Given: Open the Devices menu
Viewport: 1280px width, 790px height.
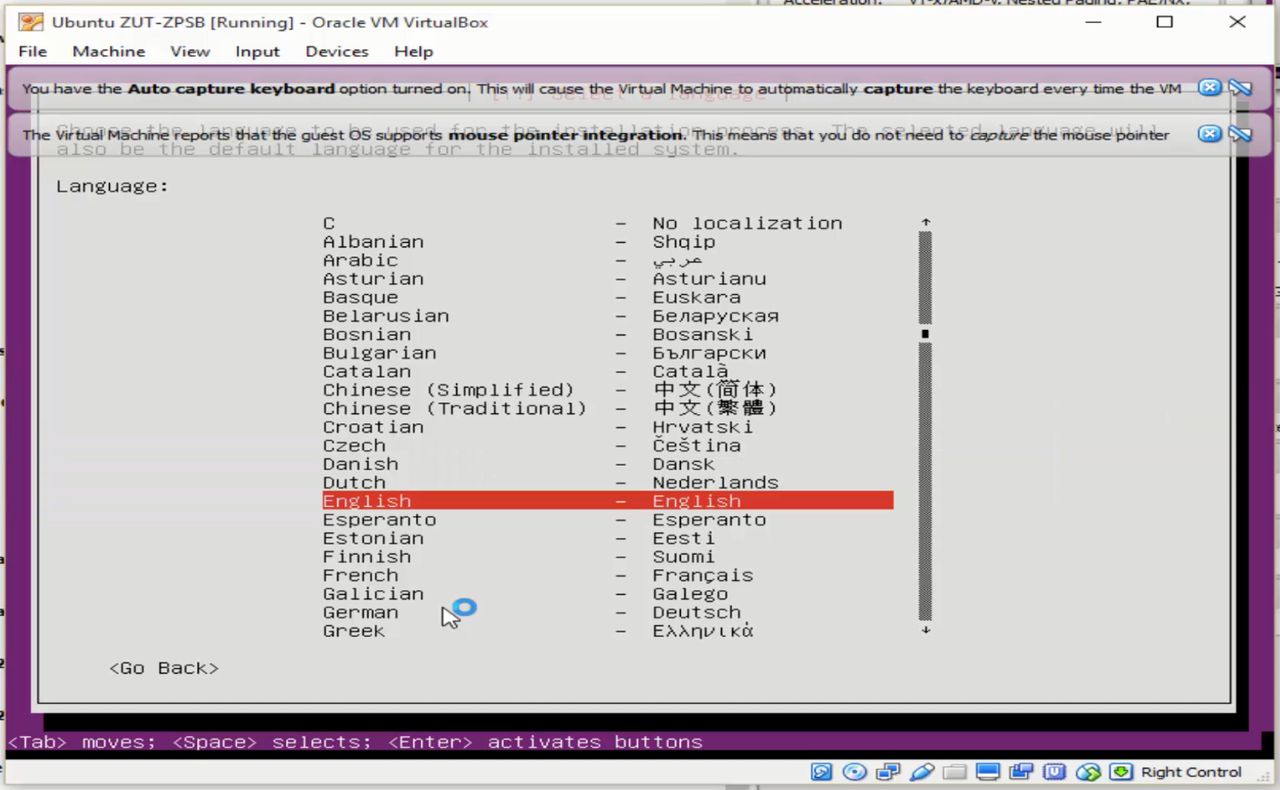Looking at the screenshot, I should [x=337, y=51].
